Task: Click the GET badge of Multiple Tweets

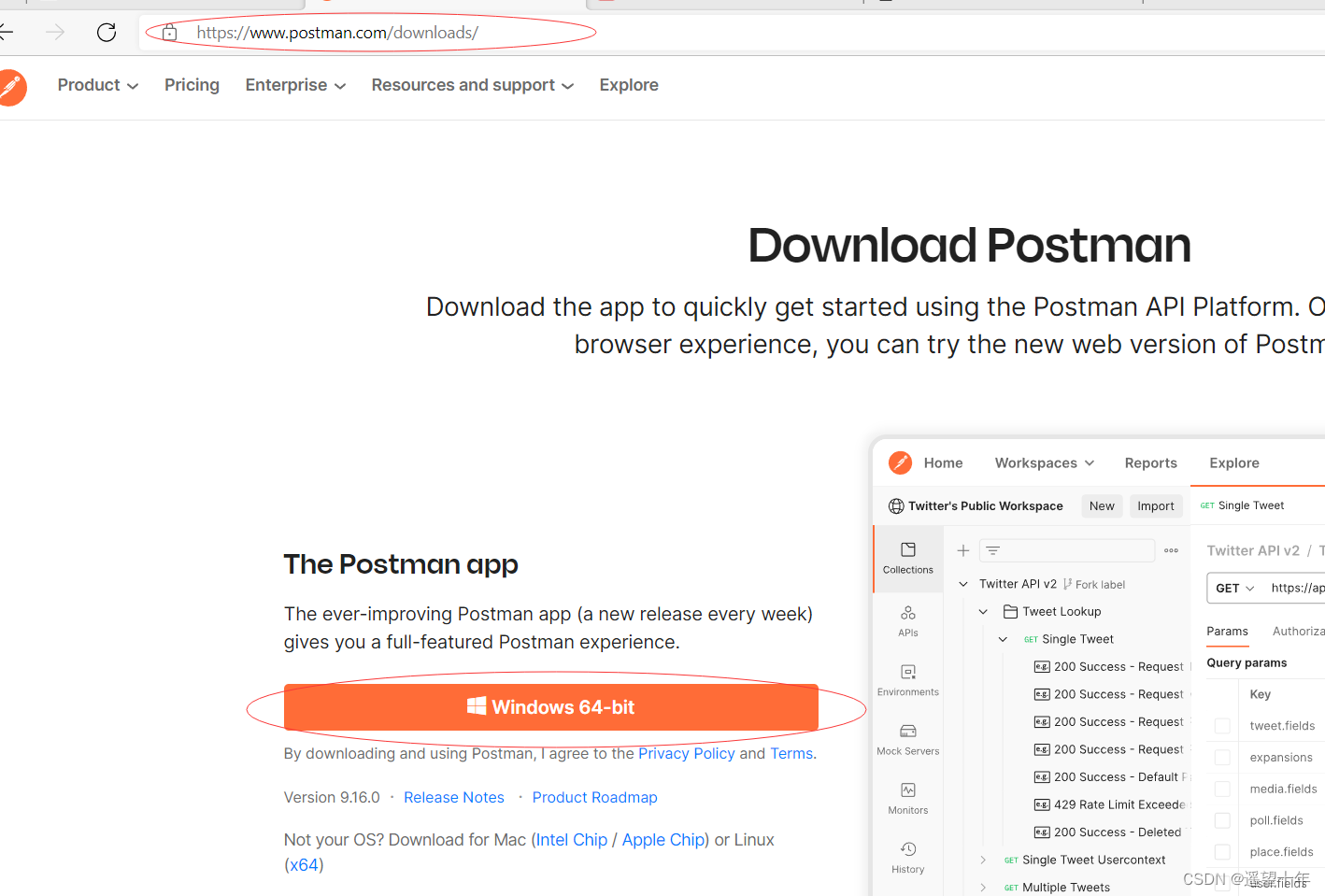Action: [x=1011, y=888]
